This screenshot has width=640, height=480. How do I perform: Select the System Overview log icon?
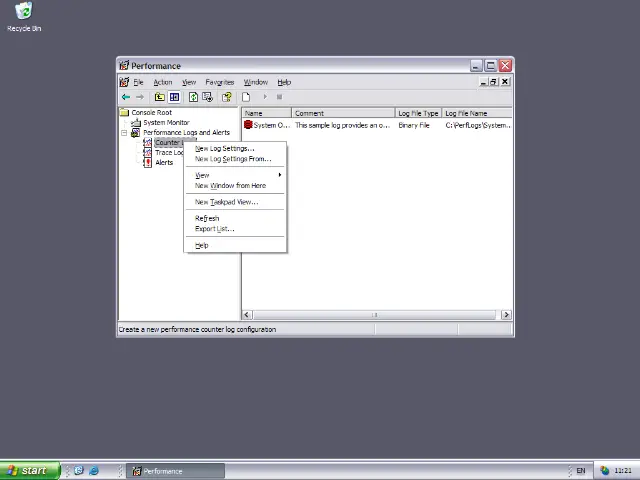248,125
